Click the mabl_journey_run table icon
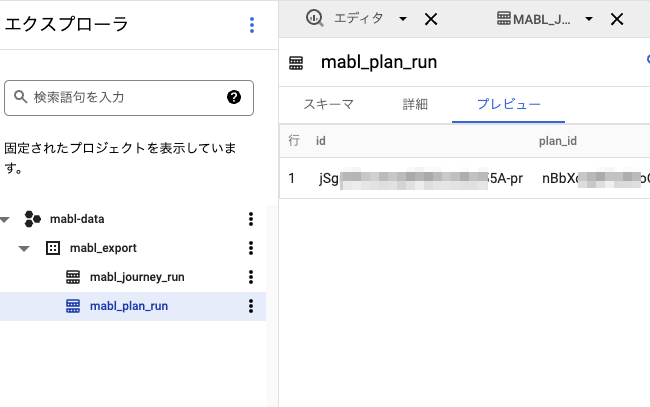The height and width of the screenshot is (407, 650). [x=73, y=277]
